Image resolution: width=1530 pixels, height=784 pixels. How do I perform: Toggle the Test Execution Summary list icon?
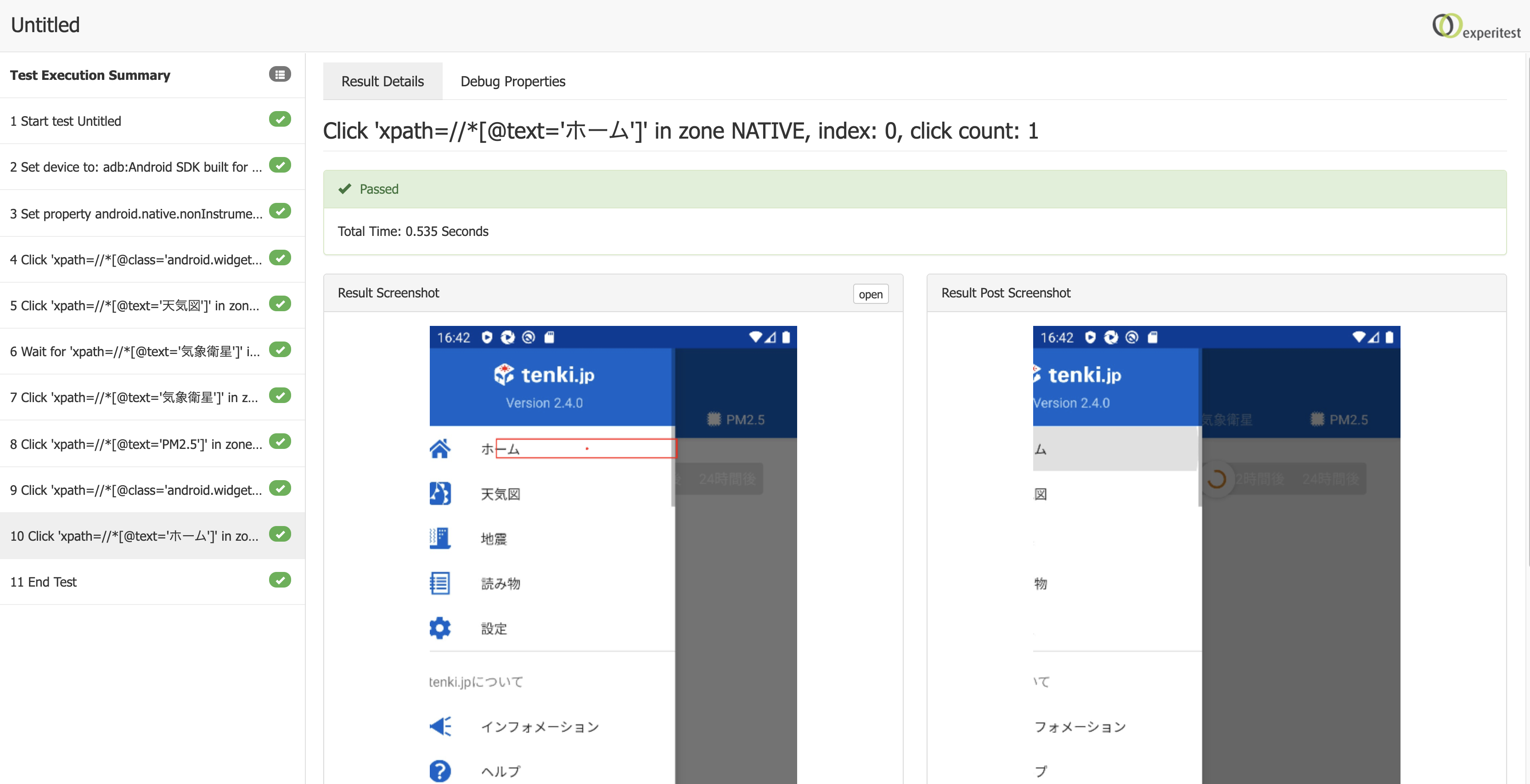[x=280, y=74]
